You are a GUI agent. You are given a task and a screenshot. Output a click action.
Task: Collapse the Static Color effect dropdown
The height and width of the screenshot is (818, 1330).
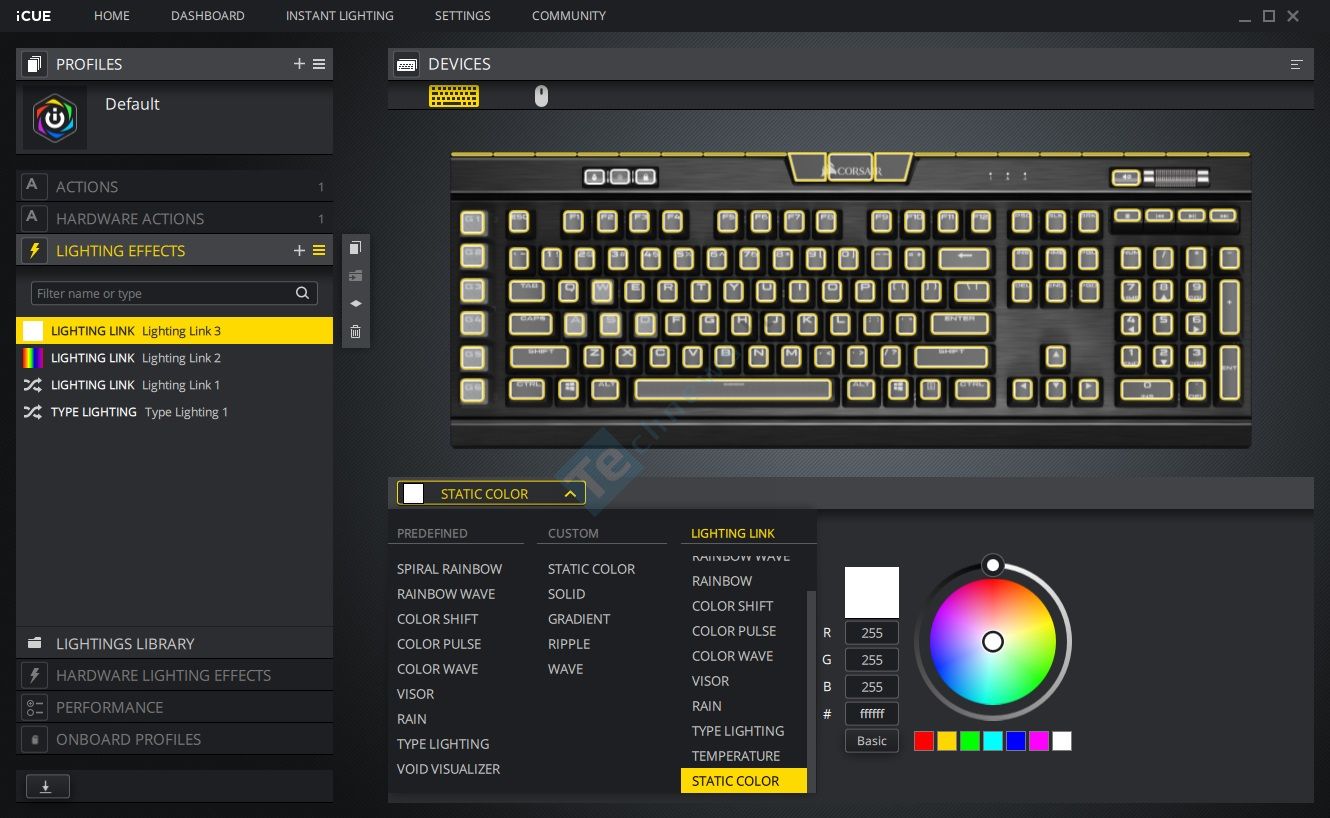491,493
